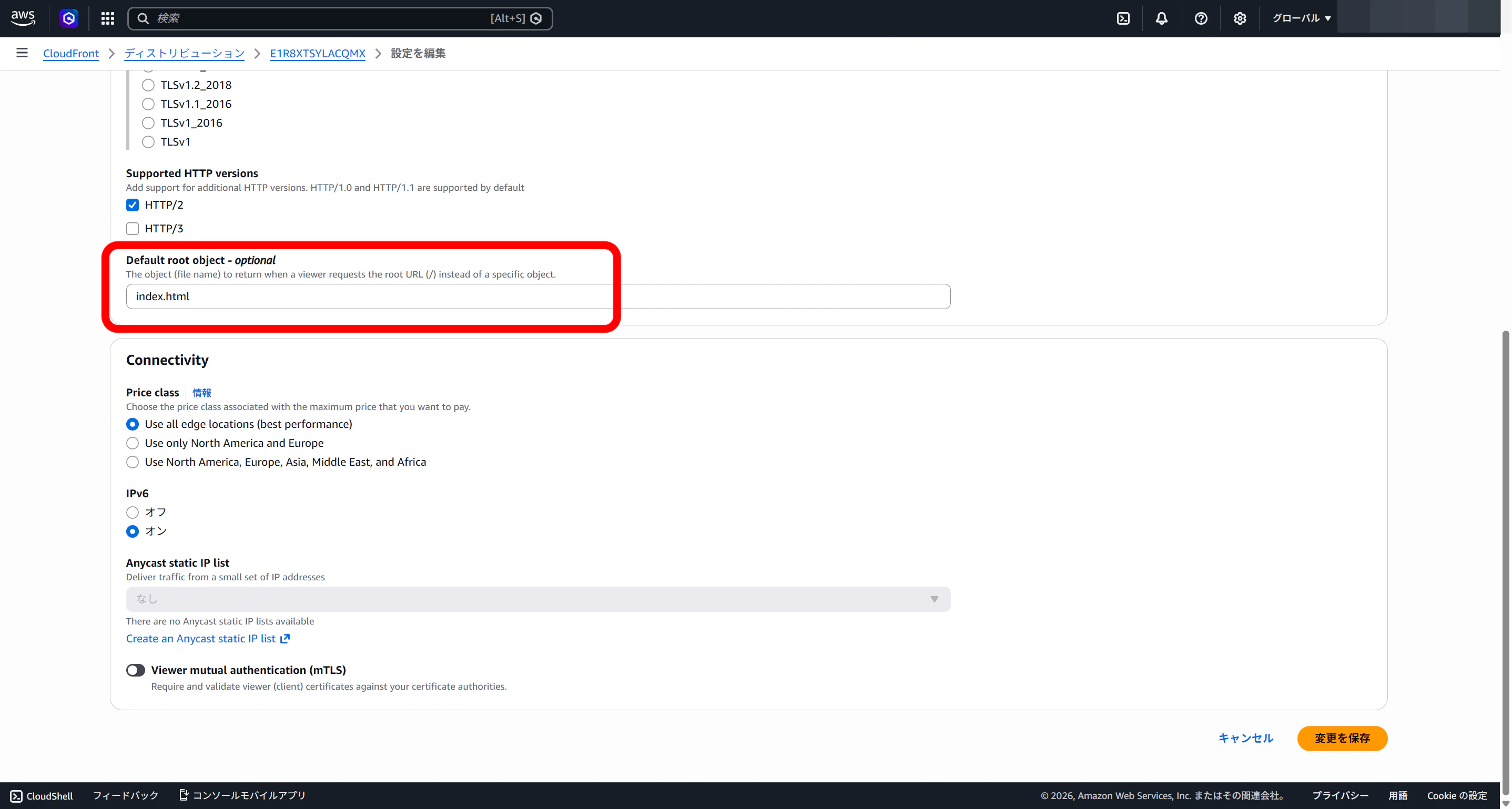Image resolution: width=1512 pixels, height=809 pixels.
Task: Select the IPv6 オン radio button
Action: pyautogui.click(x=133, y=531)
